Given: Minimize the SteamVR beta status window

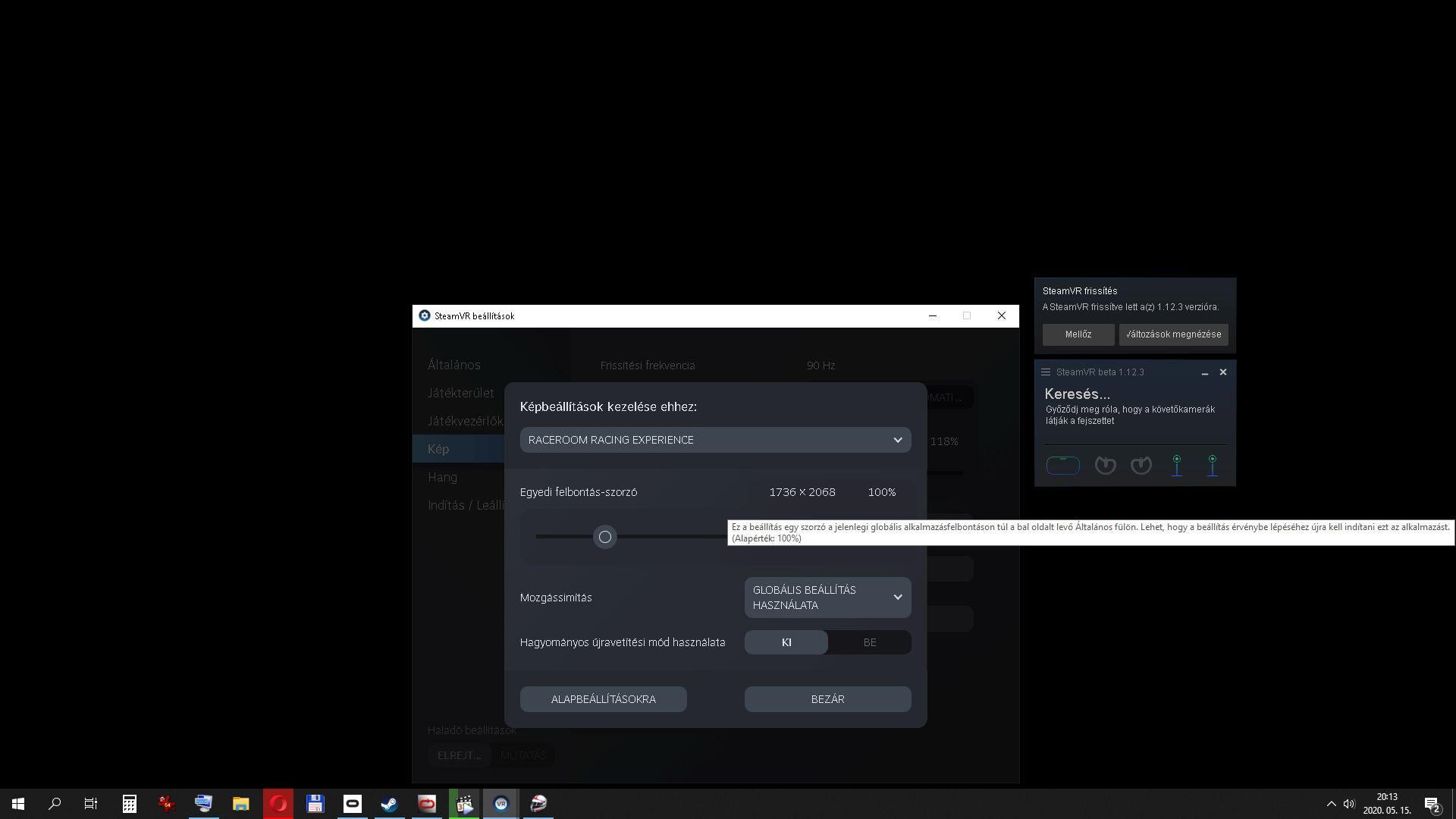Looking at the screenshot, I should (x=1204, y=372).
